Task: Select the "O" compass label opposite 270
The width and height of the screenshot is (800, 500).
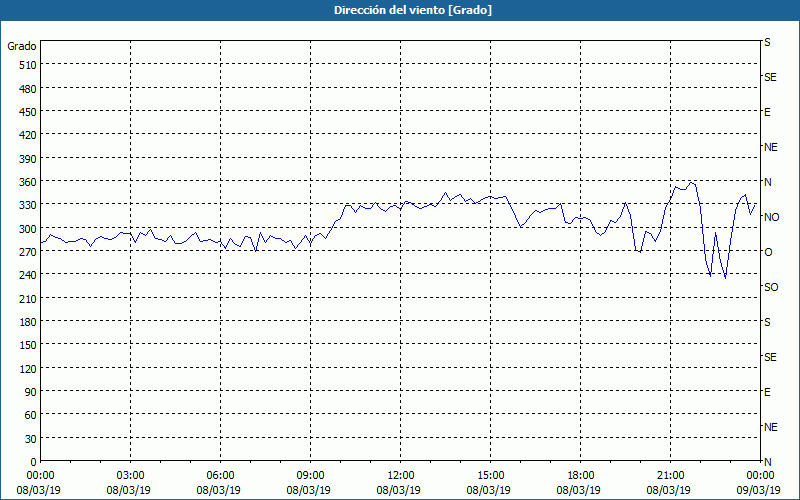Action: (768, 252)
